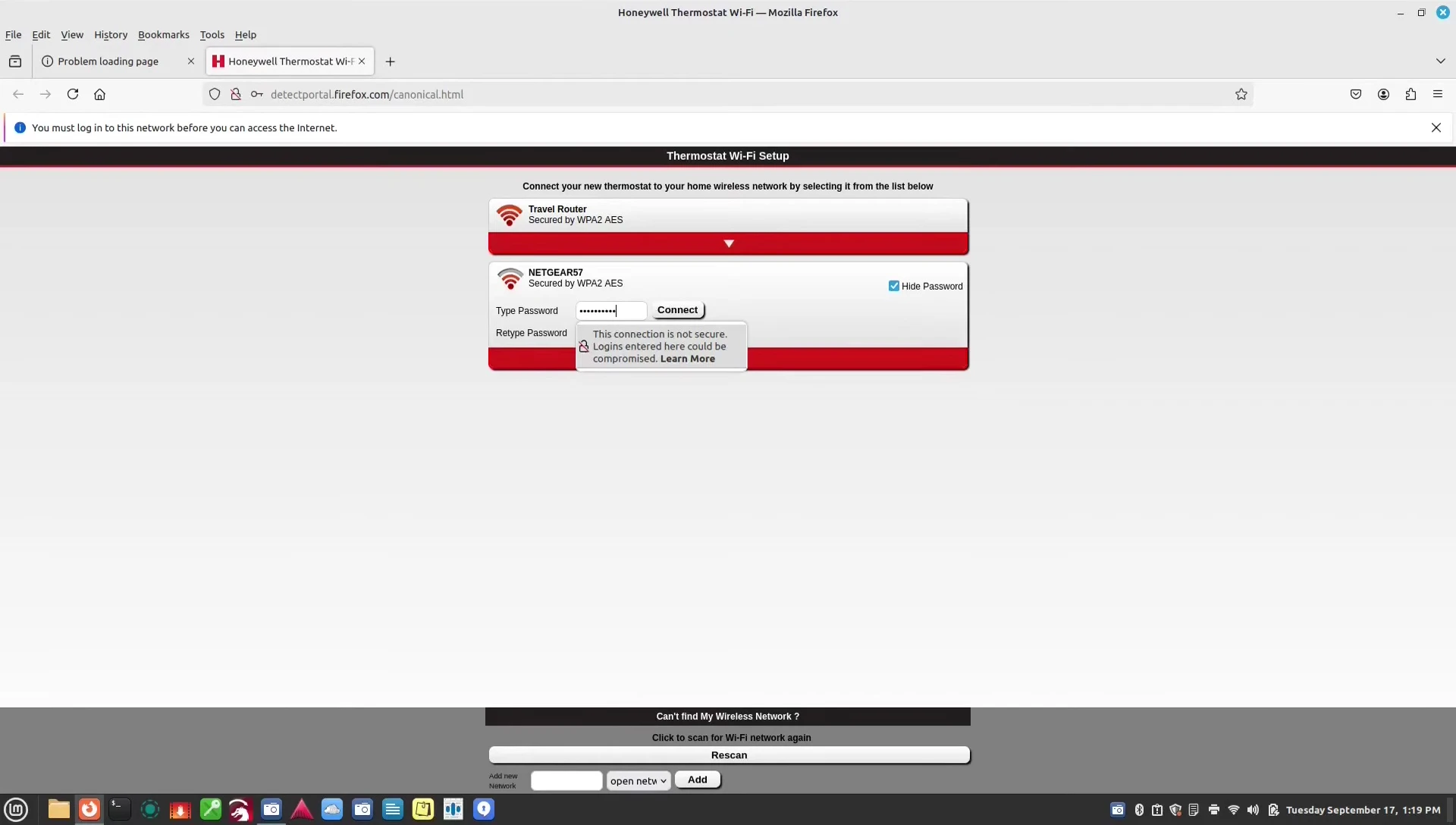Open the red download app in taskbar
The image size is (1456, 825).
(180, 809)
